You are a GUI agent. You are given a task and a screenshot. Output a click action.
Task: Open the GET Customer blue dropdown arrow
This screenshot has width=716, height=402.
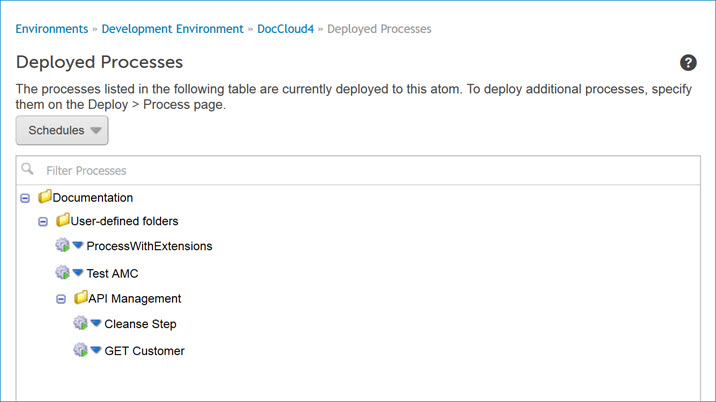click(x=95, y=350)
